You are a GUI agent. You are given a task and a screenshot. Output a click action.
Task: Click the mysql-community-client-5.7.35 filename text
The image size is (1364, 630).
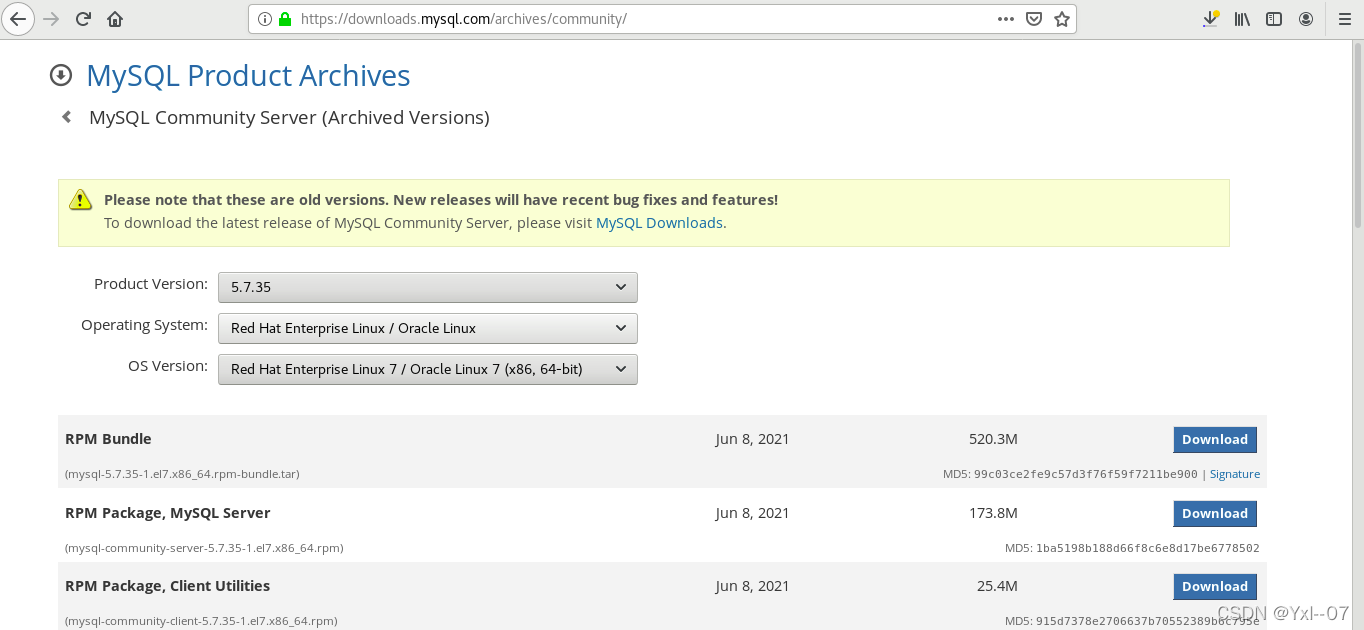(201, 621)
